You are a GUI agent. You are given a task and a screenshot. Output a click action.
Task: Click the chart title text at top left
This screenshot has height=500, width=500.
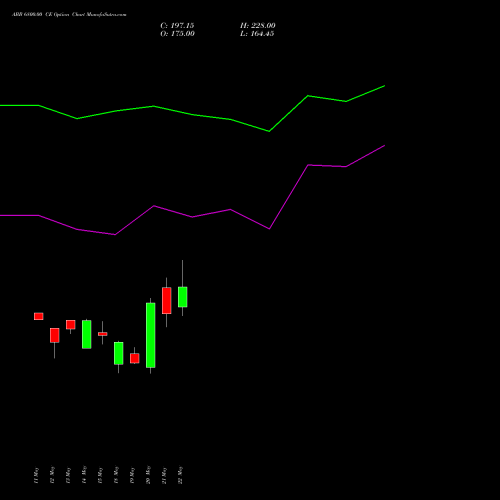69,15
